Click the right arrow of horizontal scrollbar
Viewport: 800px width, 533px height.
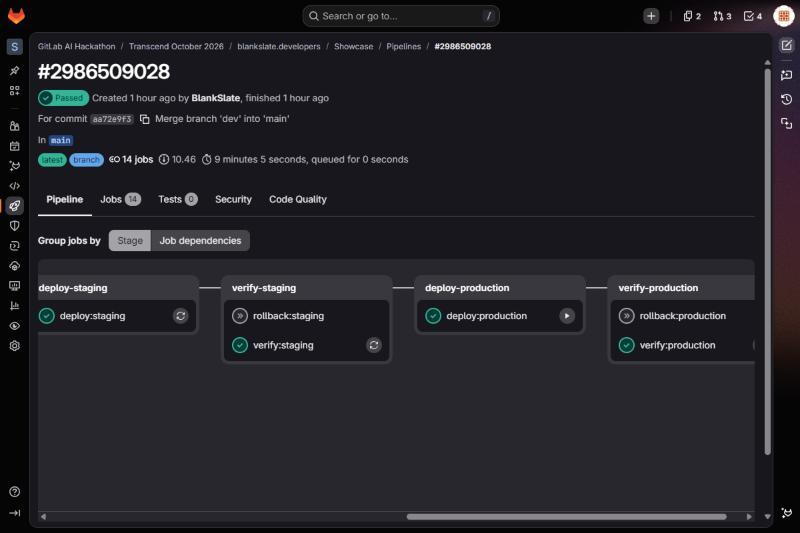click(749, 517)
